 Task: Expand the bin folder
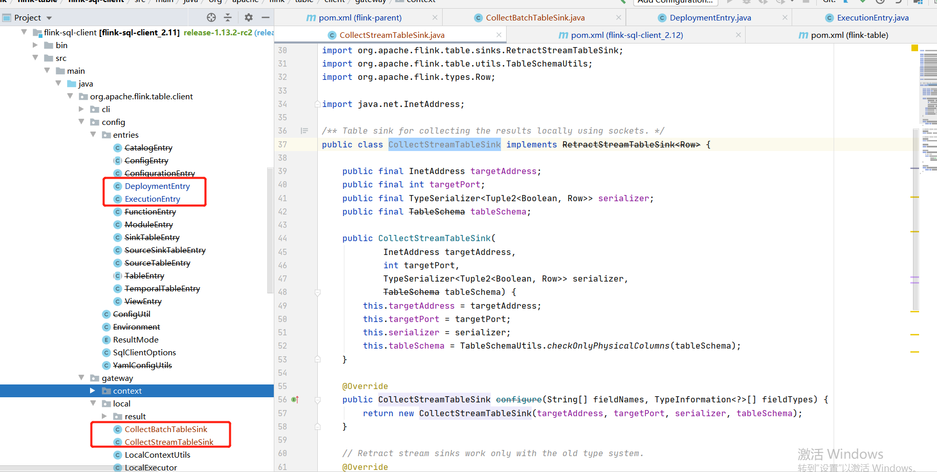tap(36, 45)
